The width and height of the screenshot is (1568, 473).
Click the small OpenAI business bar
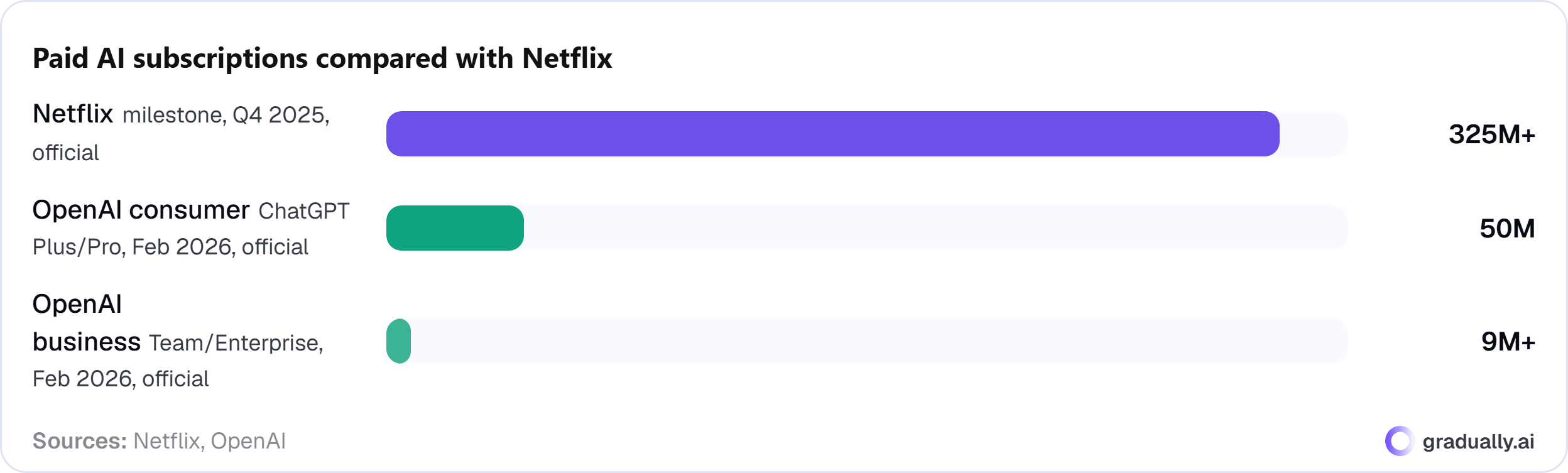(x=398, y=341)
